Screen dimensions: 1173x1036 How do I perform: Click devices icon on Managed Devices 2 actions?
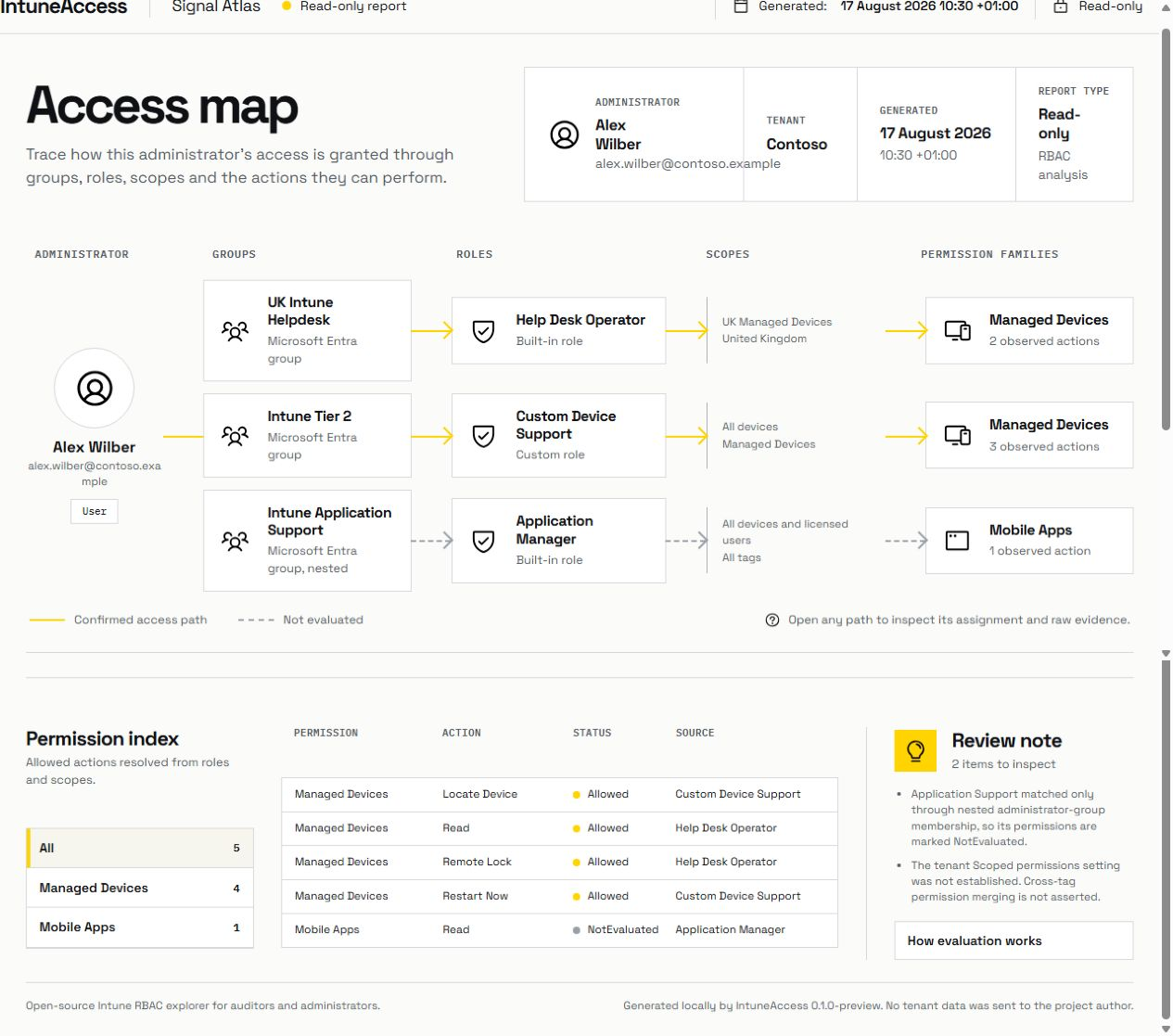pos(958,330)
